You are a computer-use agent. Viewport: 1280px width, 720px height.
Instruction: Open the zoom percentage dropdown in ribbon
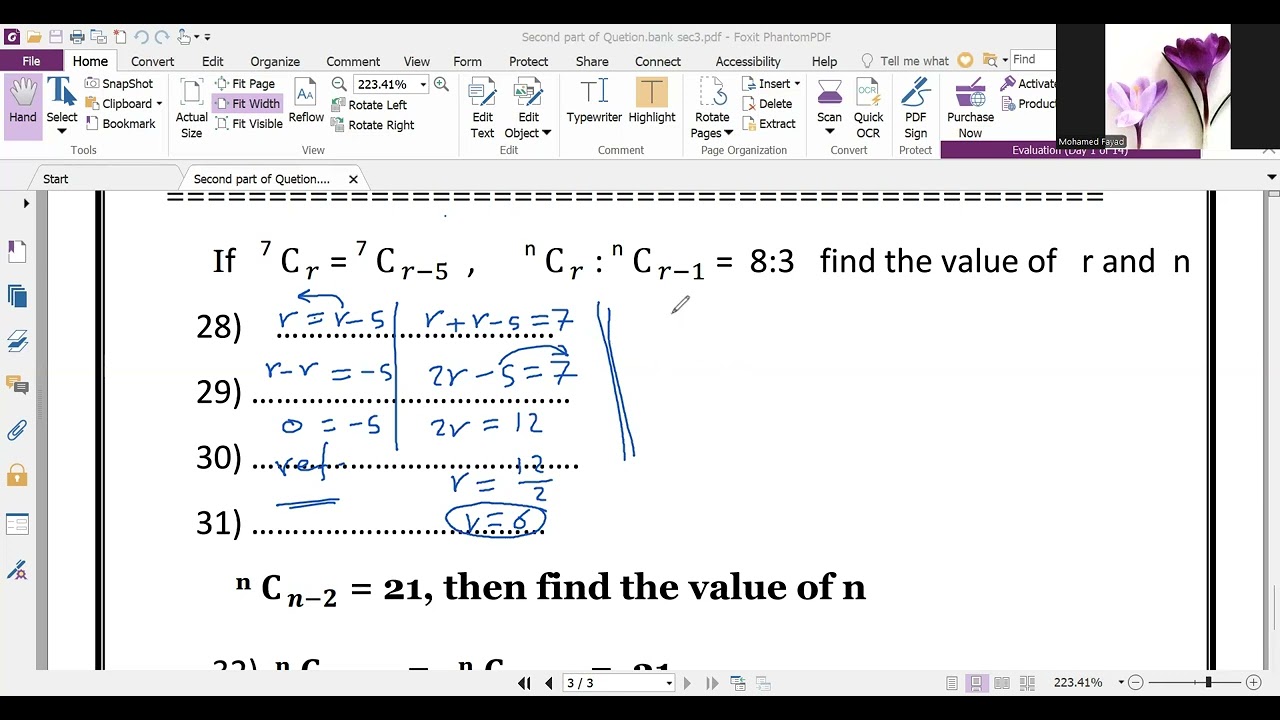(x=423, y=85)
